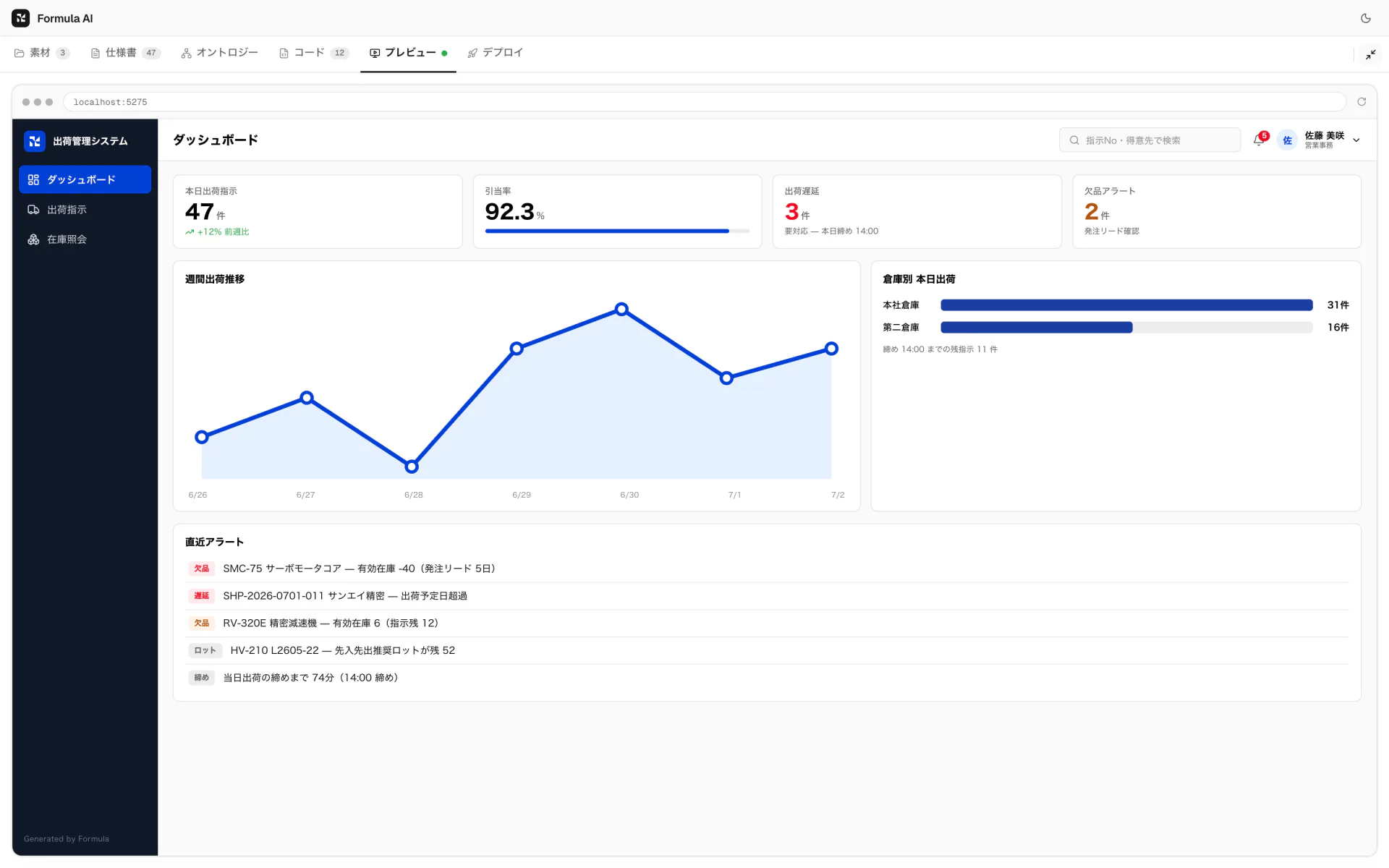Open the コード tab
Viewport: 1389px width, 868px height.
315,53
